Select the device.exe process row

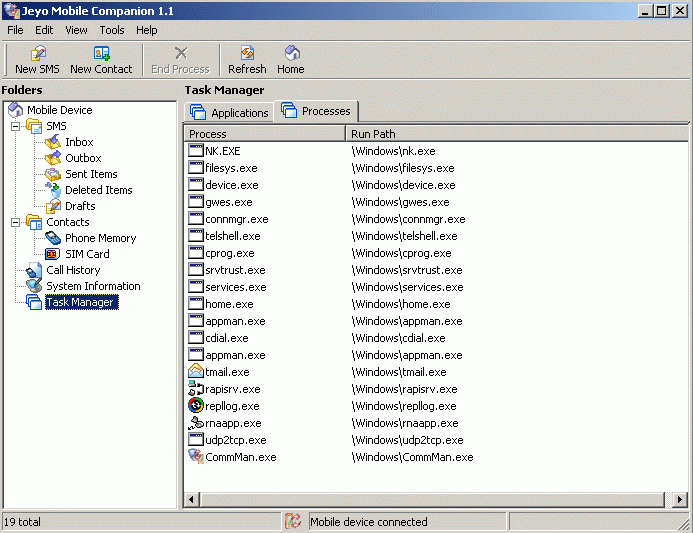tap(435, 185)
